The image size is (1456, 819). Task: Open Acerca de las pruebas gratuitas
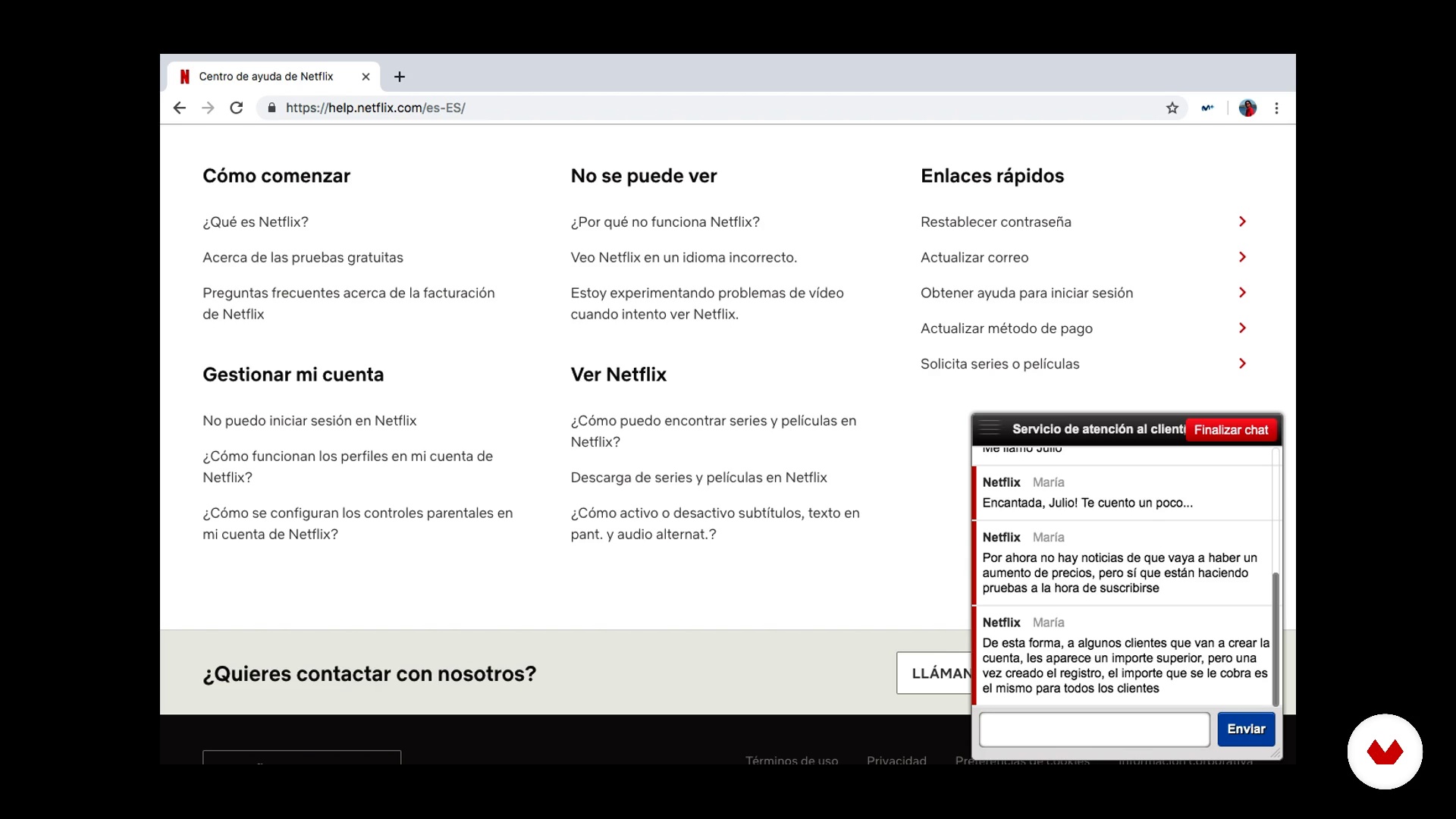click(x=303, y=258)
